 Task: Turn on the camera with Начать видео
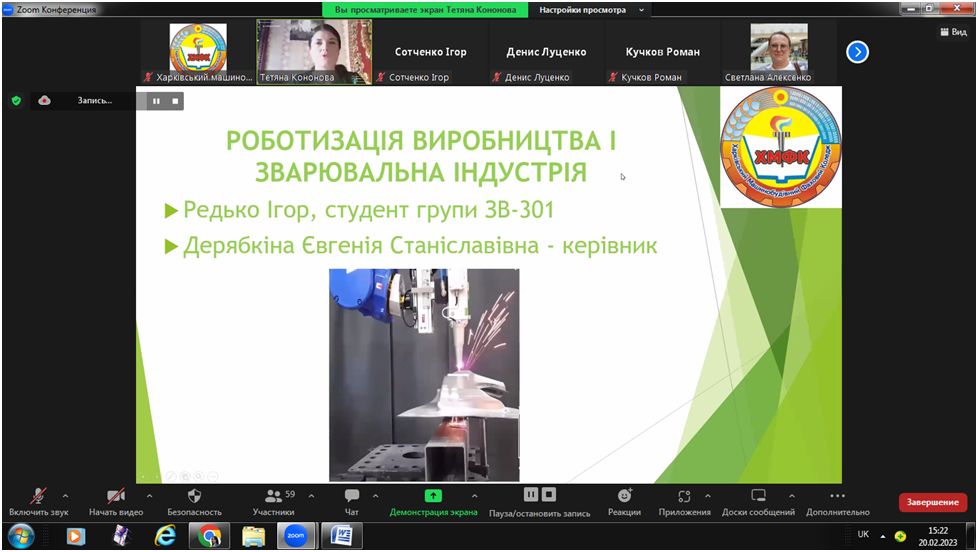point(116,496)
